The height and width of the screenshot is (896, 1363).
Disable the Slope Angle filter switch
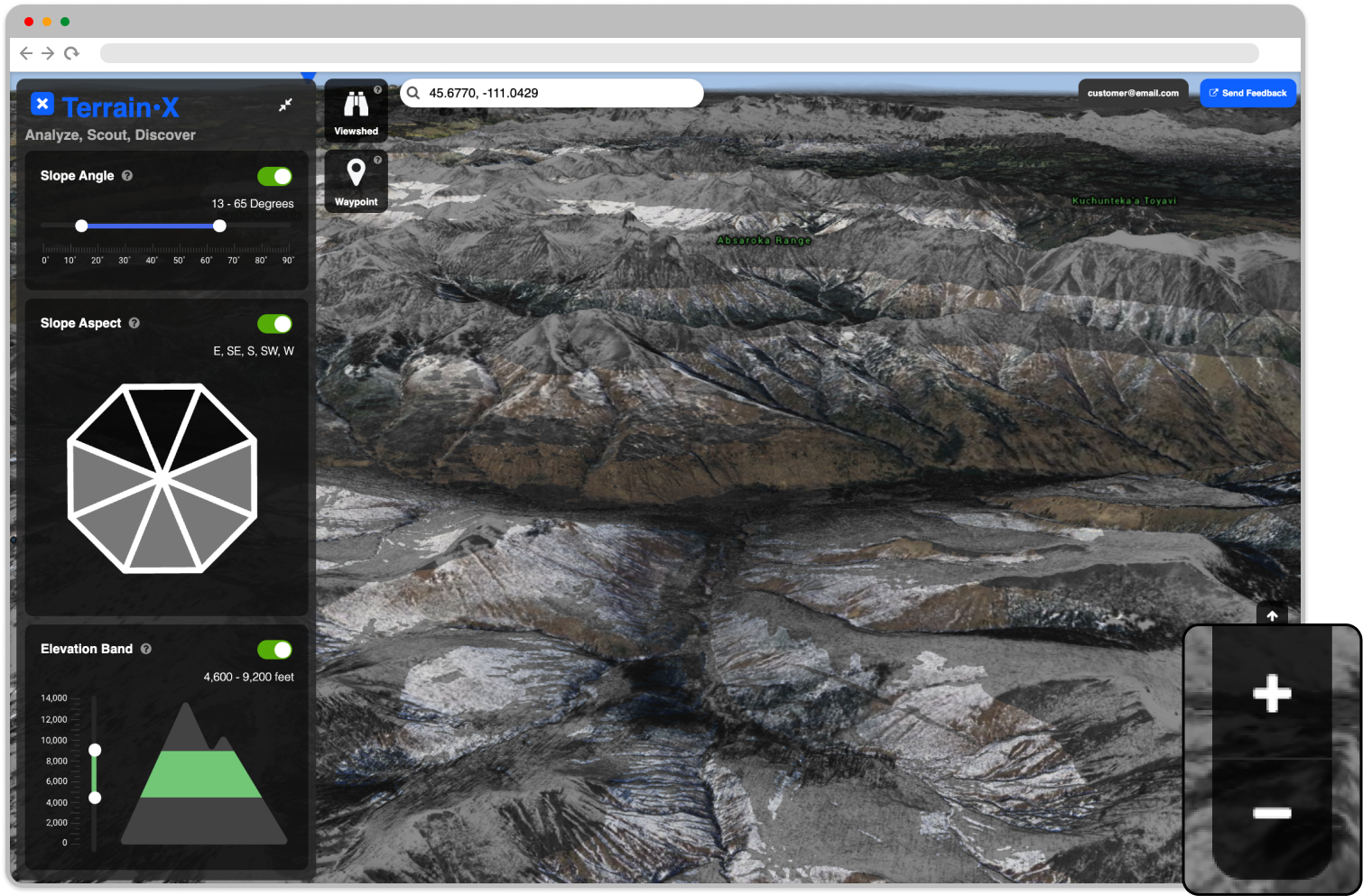[x=275, y=176]
